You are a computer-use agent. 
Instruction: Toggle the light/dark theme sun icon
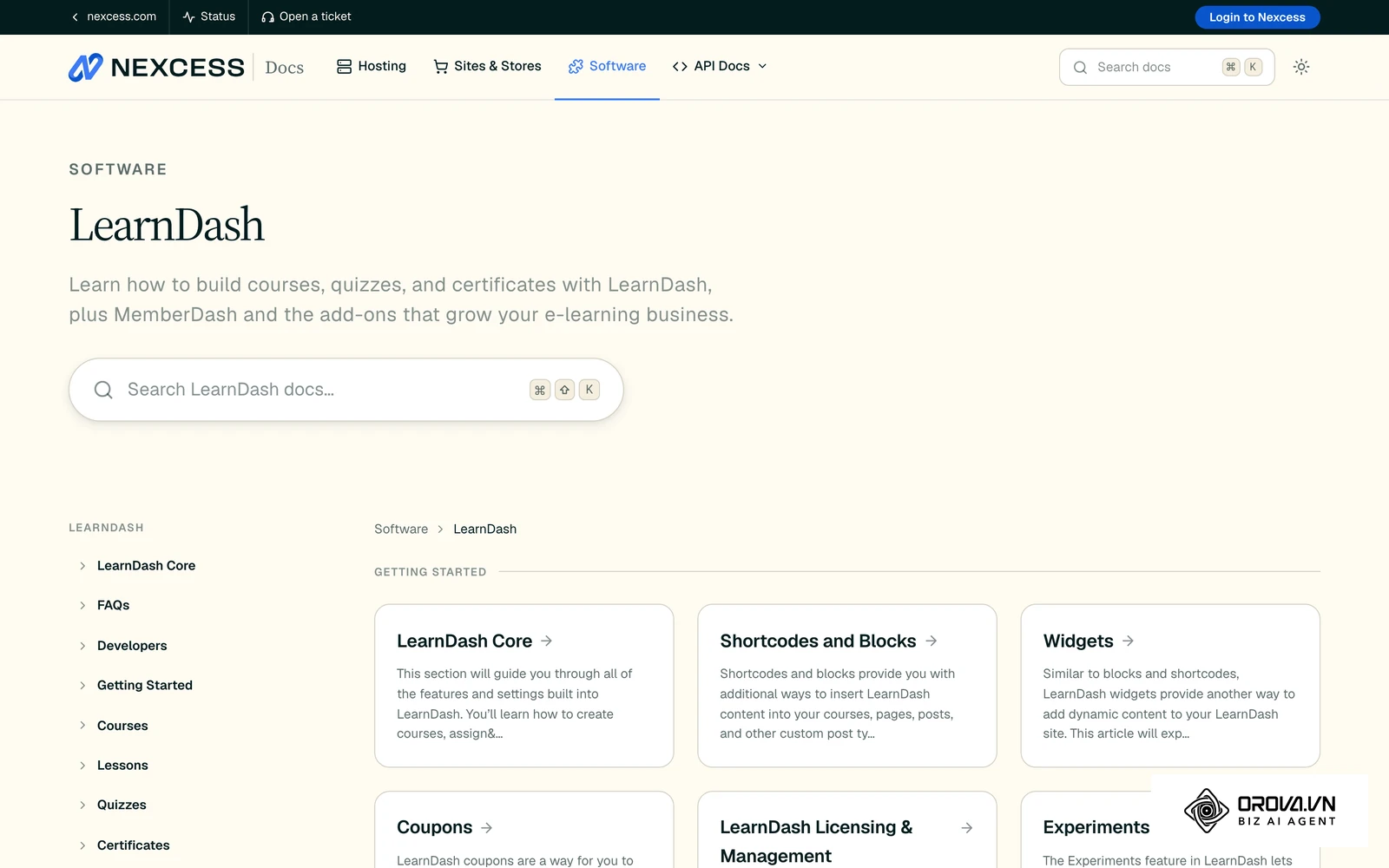[x=1300, y=67]
